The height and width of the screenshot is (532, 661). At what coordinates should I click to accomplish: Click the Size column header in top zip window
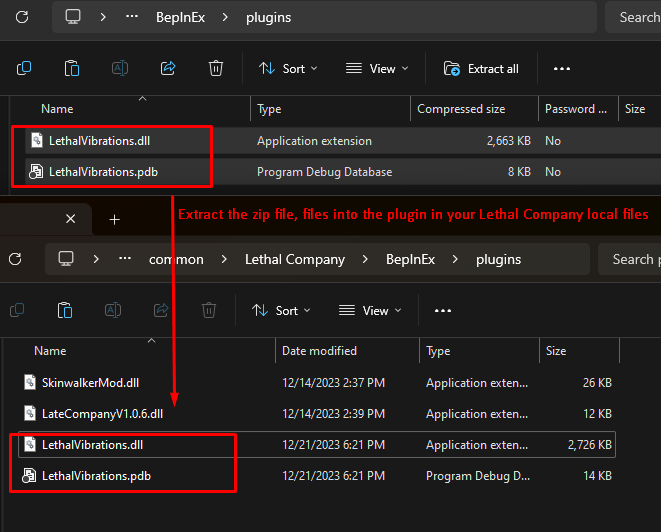pos(635,109)
